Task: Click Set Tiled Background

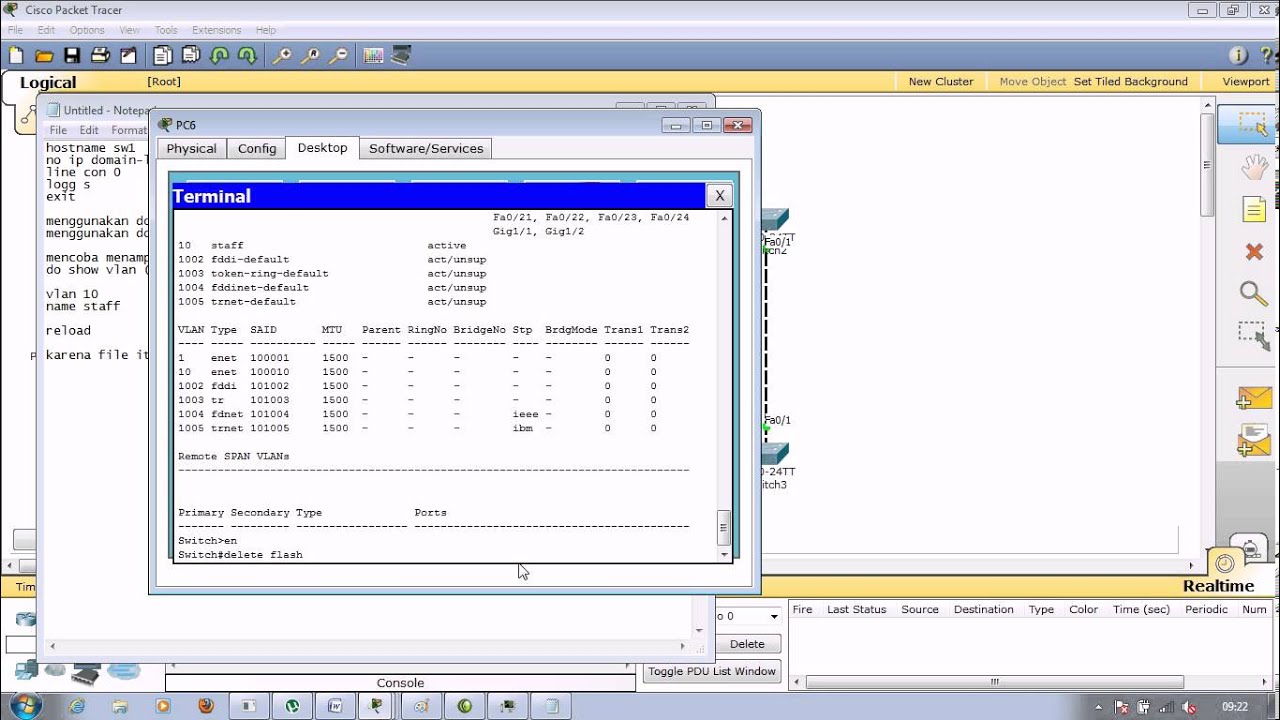Action: click(x=1131, y=82)
